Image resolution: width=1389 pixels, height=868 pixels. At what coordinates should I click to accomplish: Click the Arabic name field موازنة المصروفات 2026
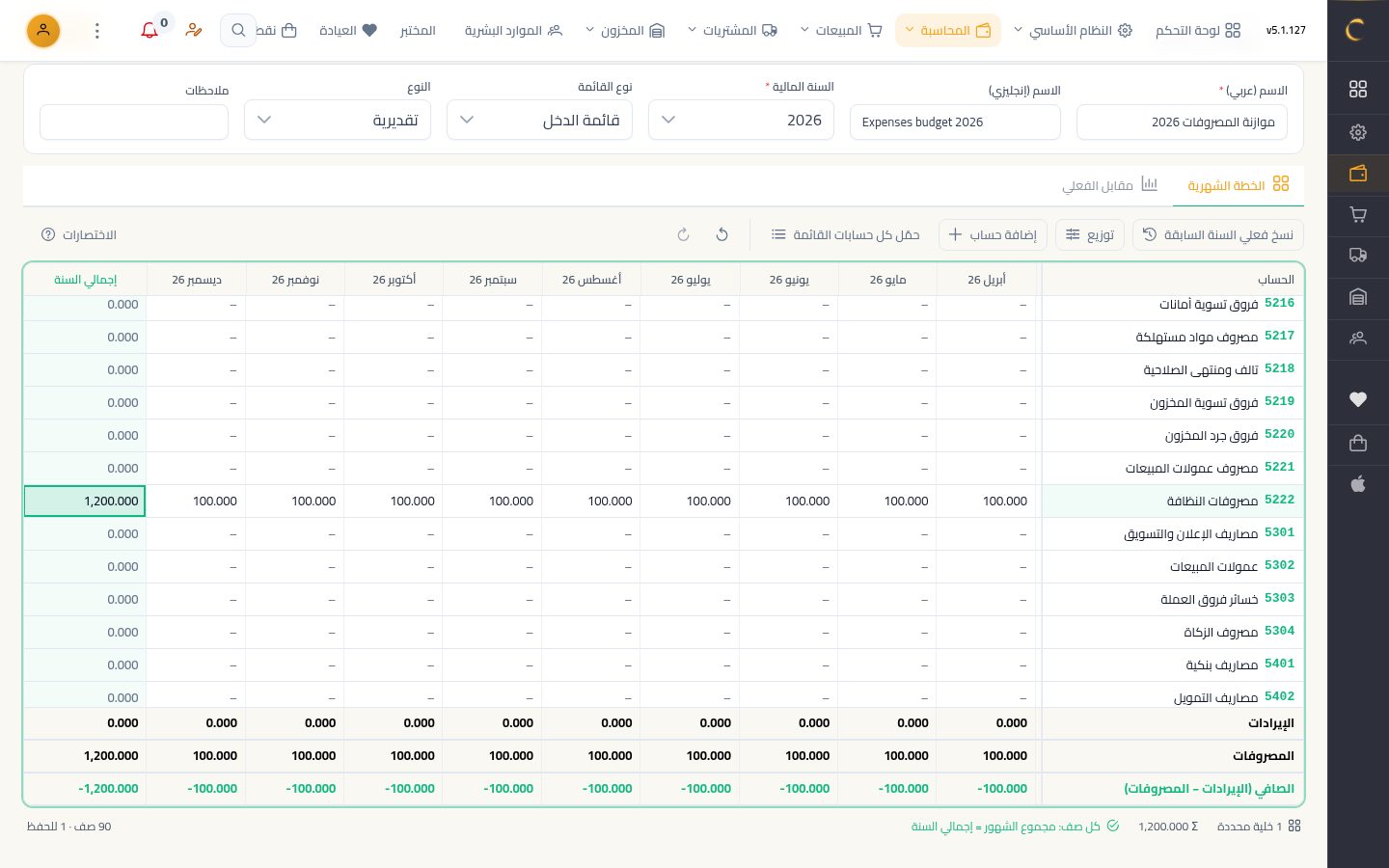[x=1182, y=122]
